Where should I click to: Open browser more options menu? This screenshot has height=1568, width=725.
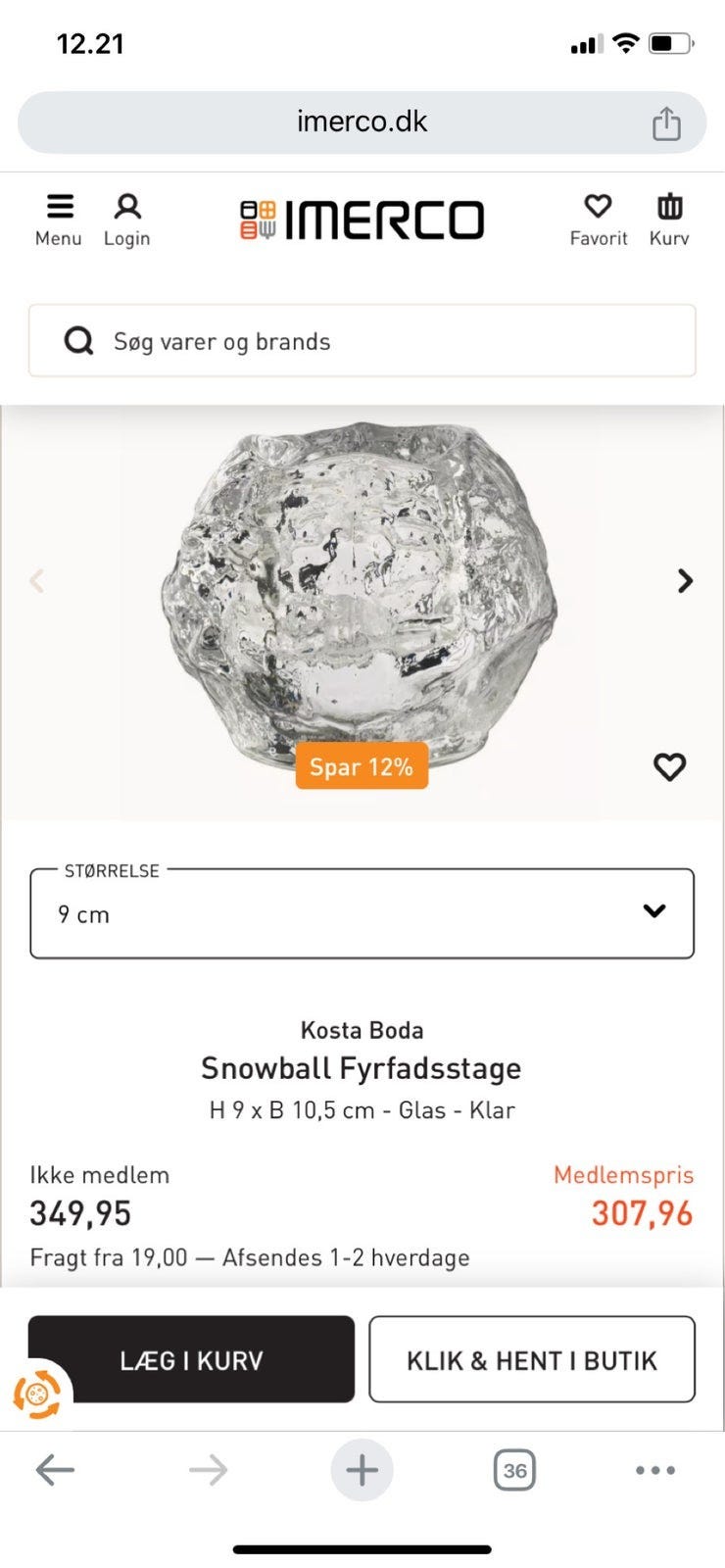(x=654, y=1469)
